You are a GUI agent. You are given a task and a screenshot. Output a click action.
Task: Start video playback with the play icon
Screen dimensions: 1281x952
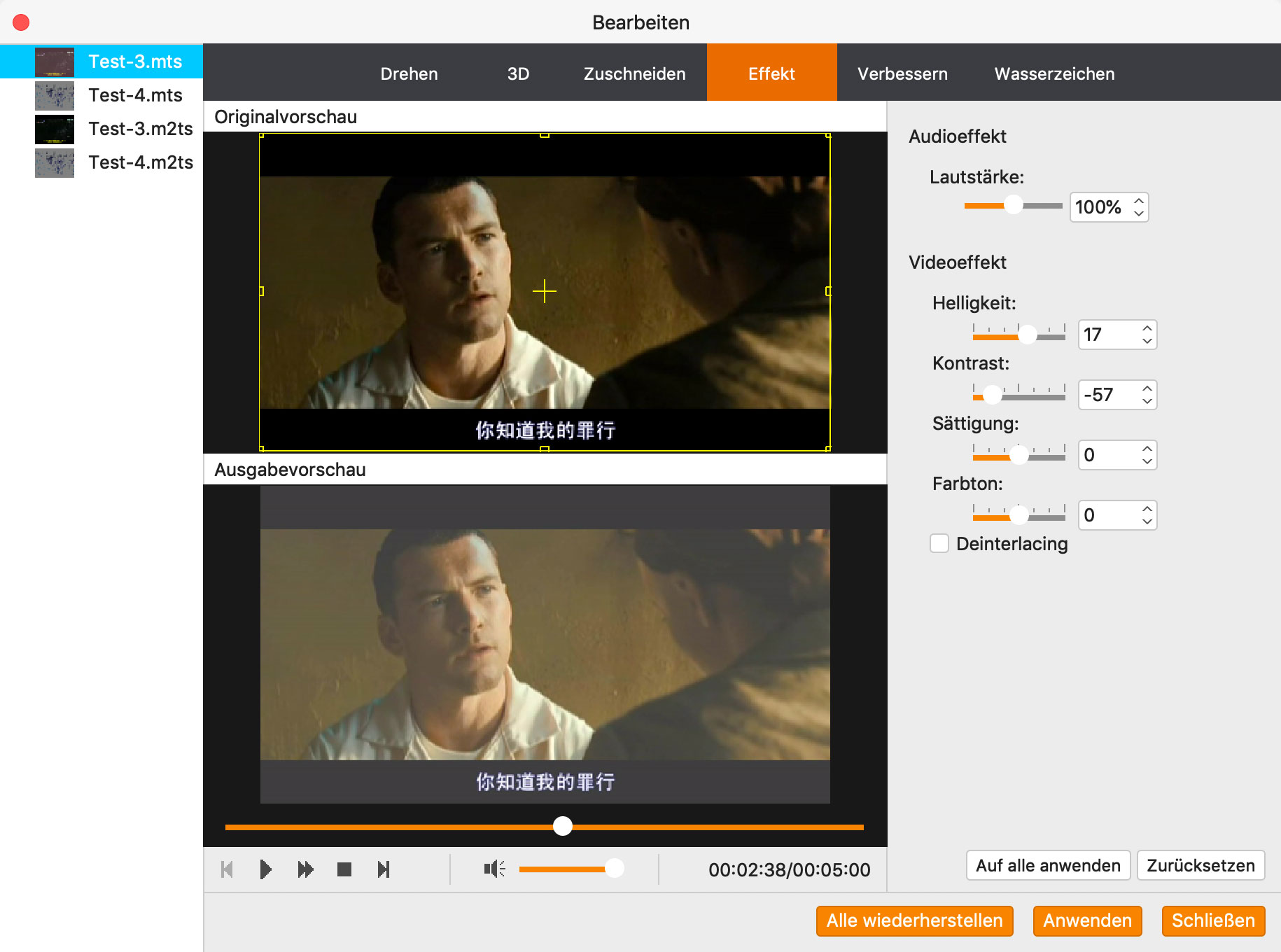(265, 869)
